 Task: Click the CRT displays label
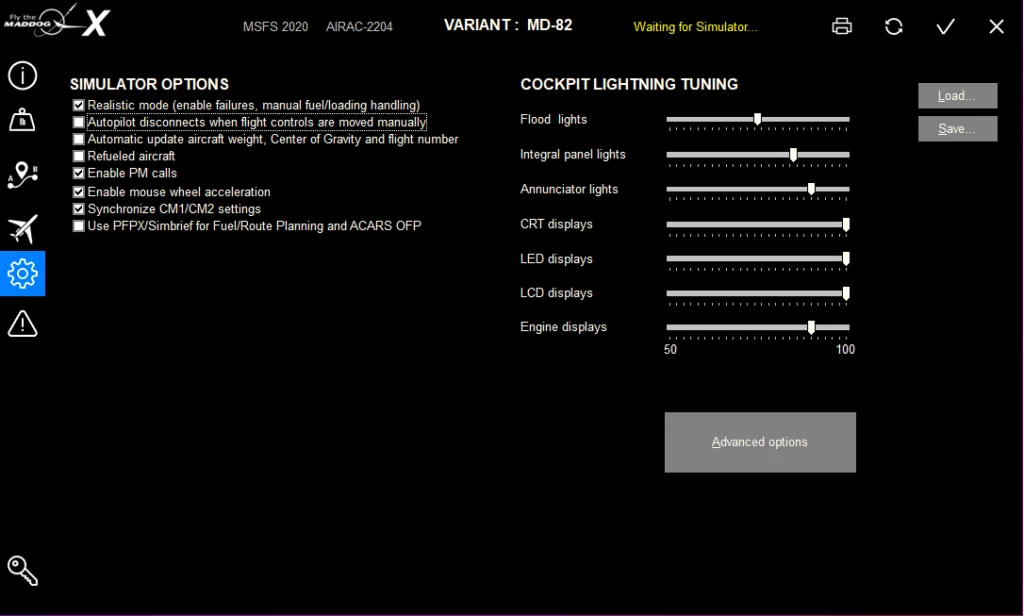pos(556,224)
